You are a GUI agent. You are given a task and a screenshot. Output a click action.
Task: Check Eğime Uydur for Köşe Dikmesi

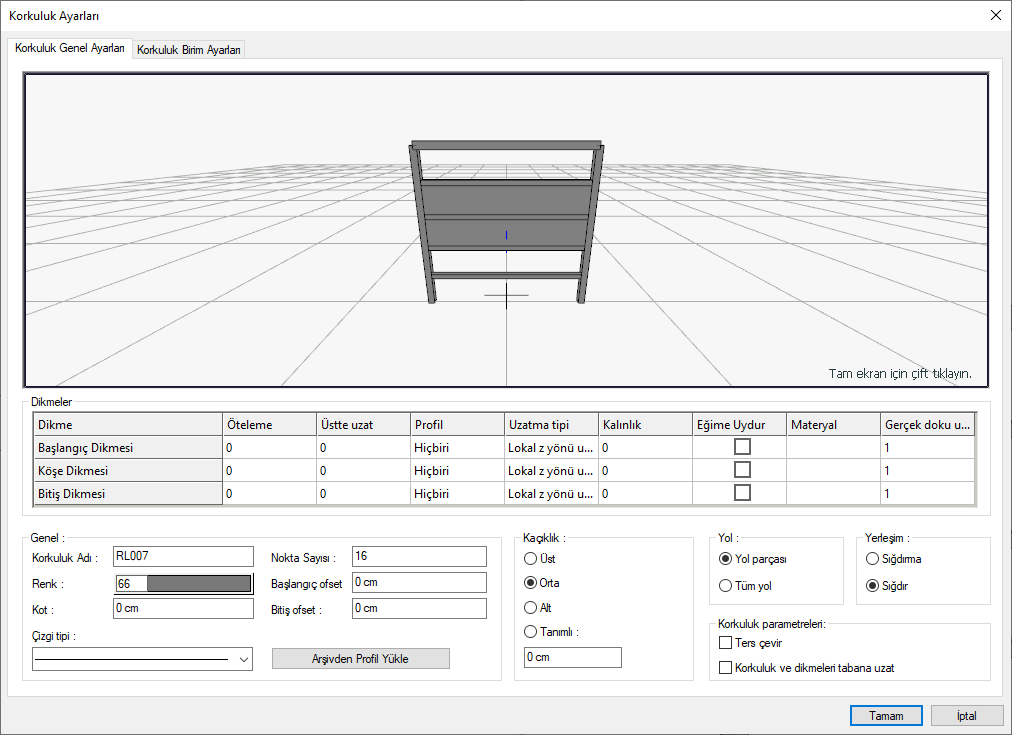(x=742, y=470)
